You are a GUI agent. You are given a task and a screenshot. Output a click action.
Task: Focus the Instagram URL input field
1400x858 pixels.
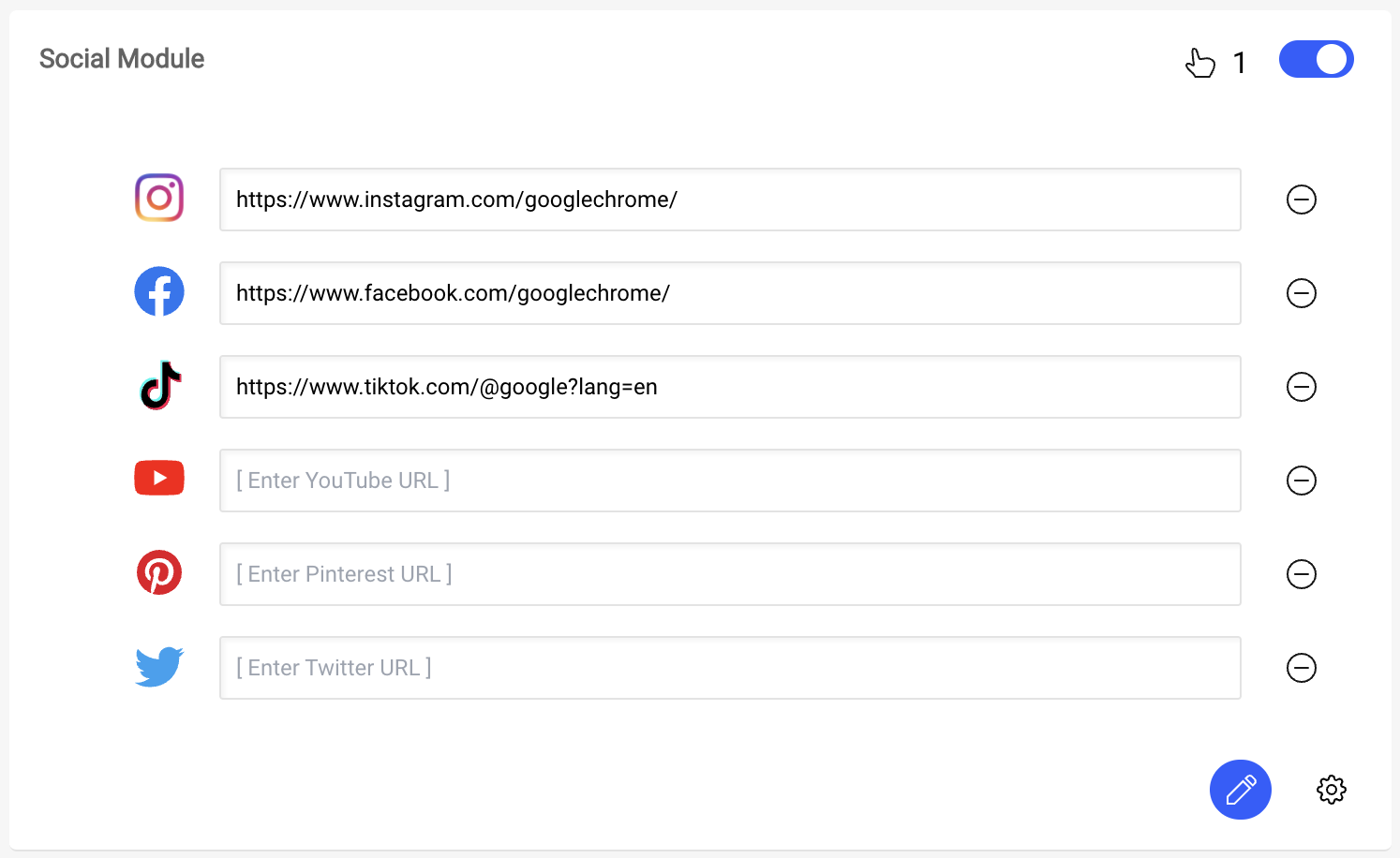point(730,200)
